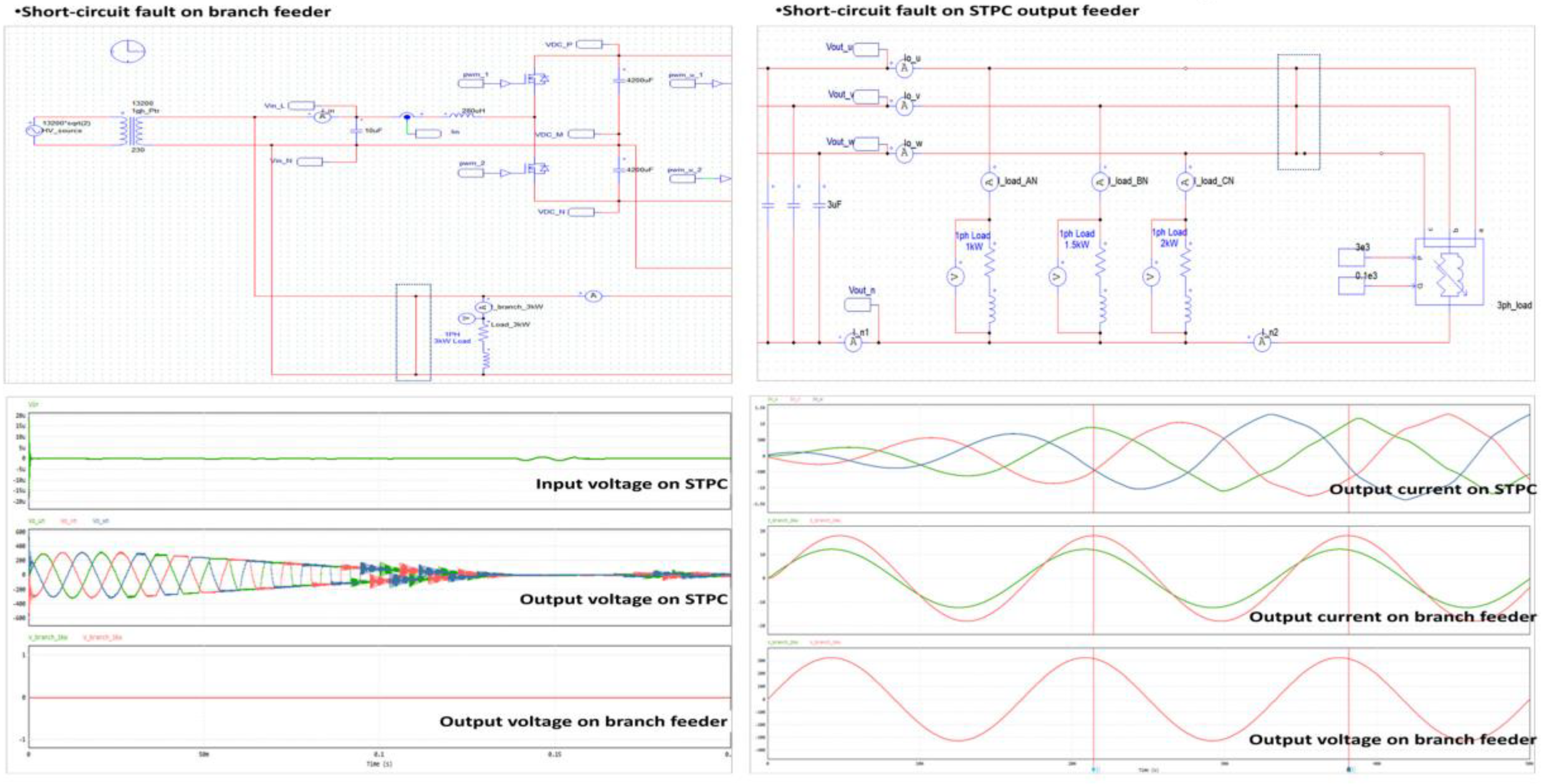Click the 'Output voltage on STPC' plot label

[x=623, y=600]
